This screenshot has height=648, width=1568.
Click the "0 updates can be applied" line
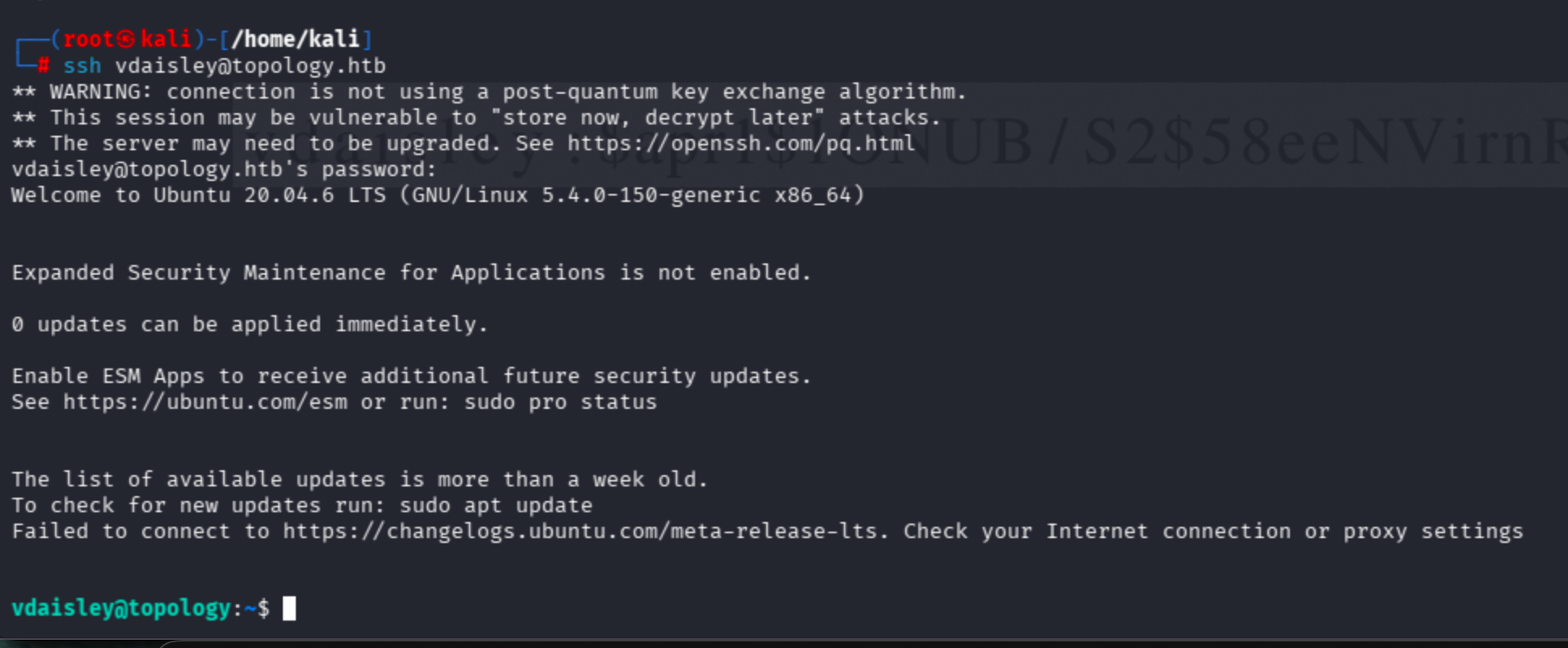[250, 325]
